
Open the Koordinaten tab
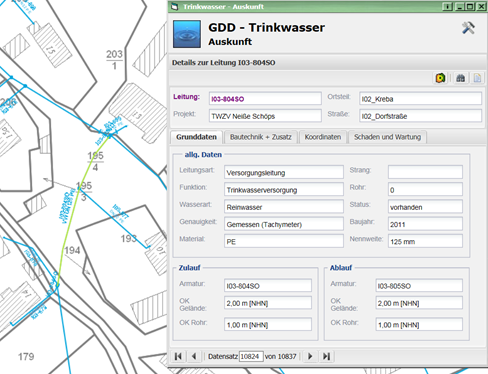pyautogui.click(x=323, y=137)
